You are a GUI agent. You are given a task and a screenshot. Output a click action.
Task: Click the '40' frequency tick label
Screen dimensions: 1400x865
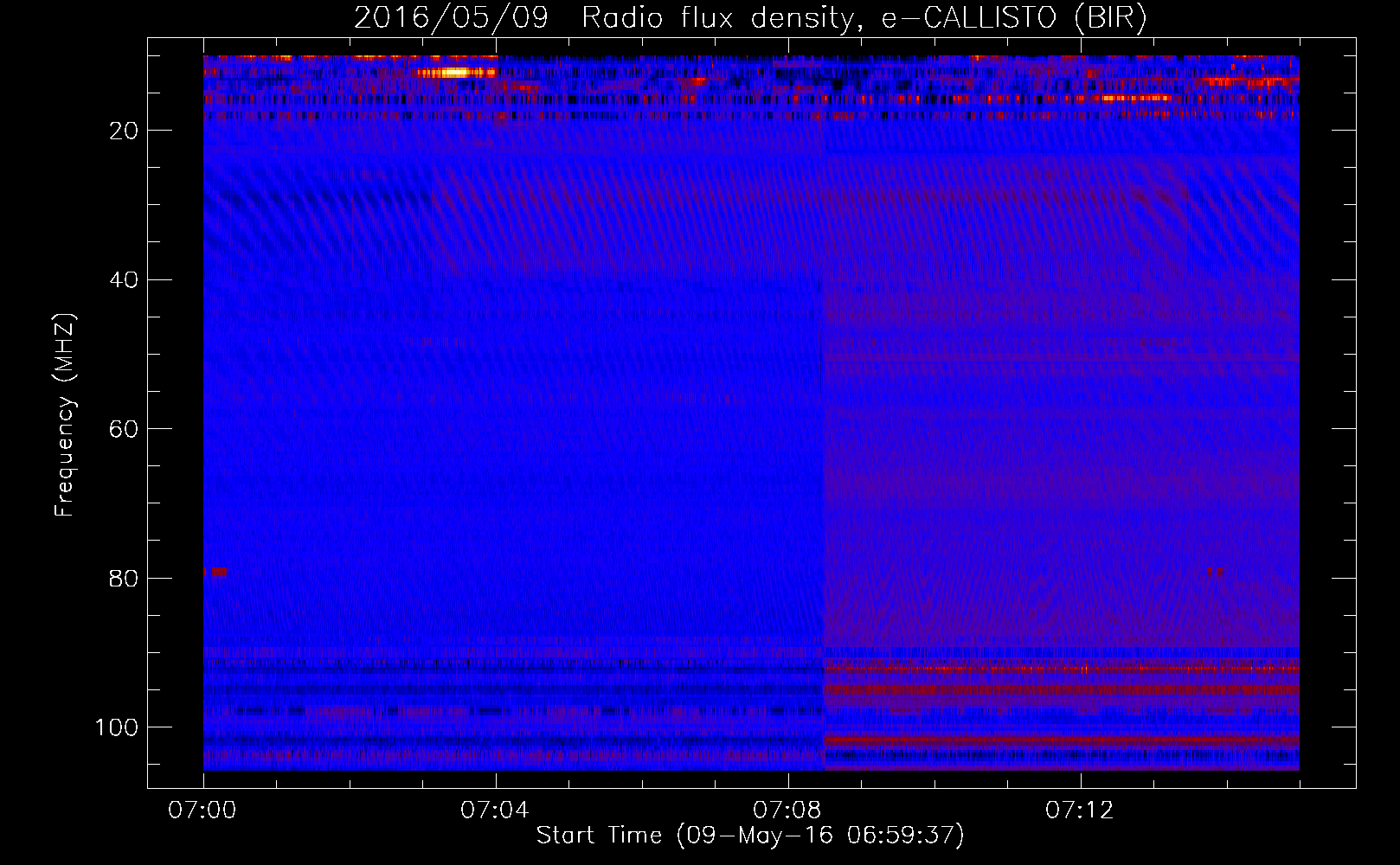pyautogui.click(x=124, y=280)
